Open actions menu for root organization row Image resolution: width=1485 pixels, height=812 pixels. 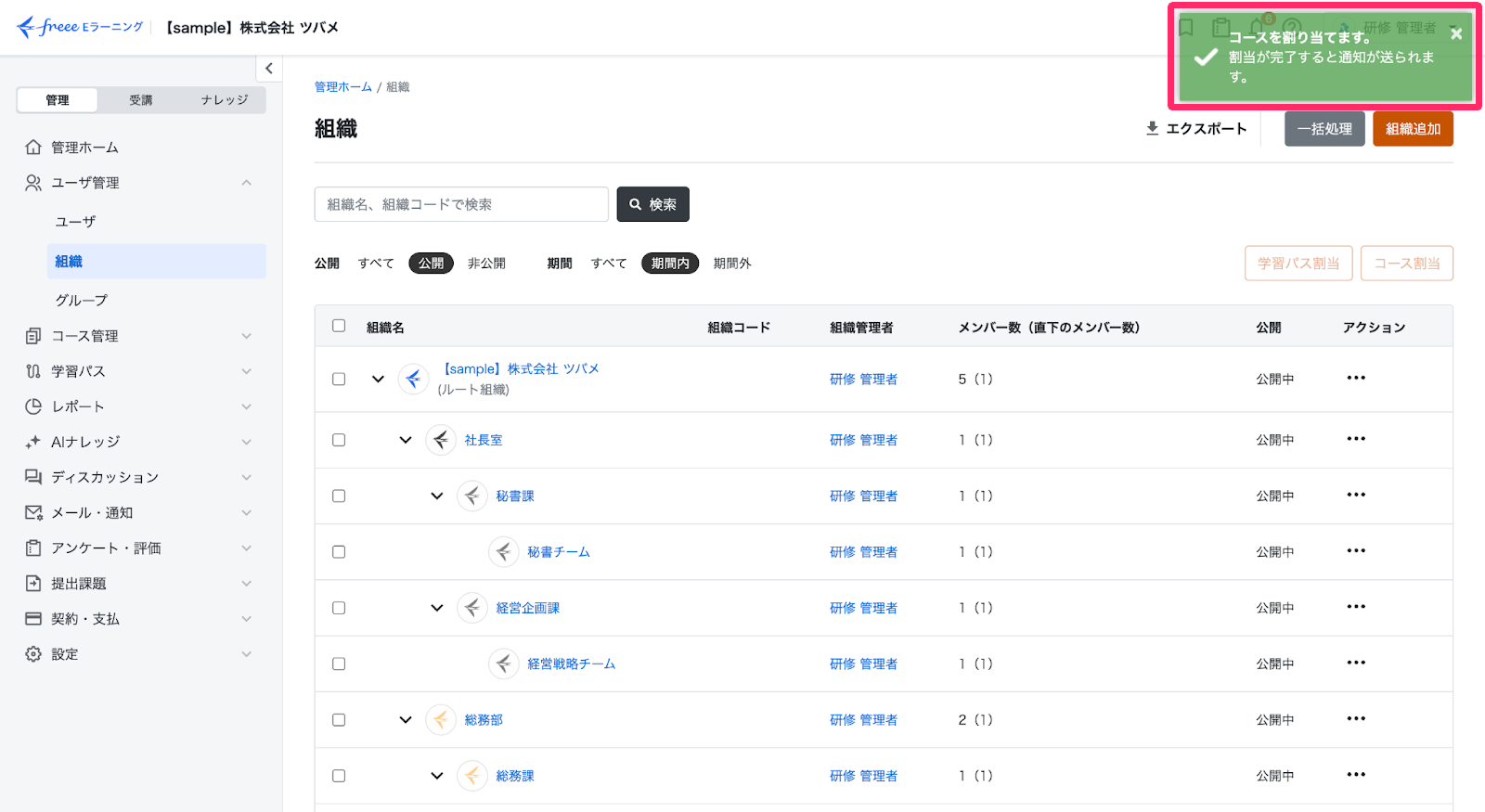pyautogui.click(x=1356, y=378)
